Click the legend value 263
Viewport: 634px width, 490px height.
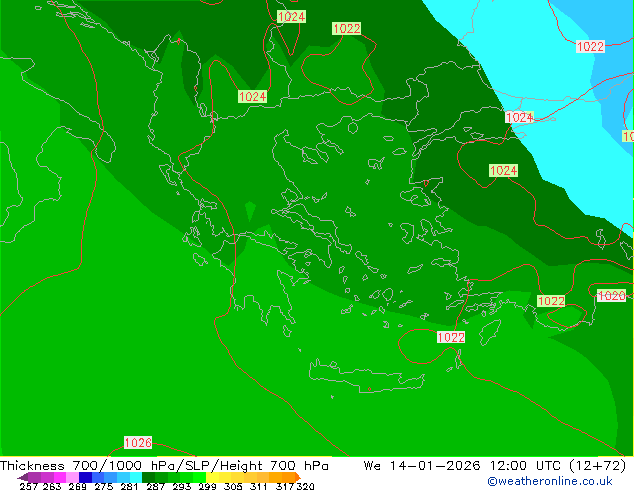52,486
